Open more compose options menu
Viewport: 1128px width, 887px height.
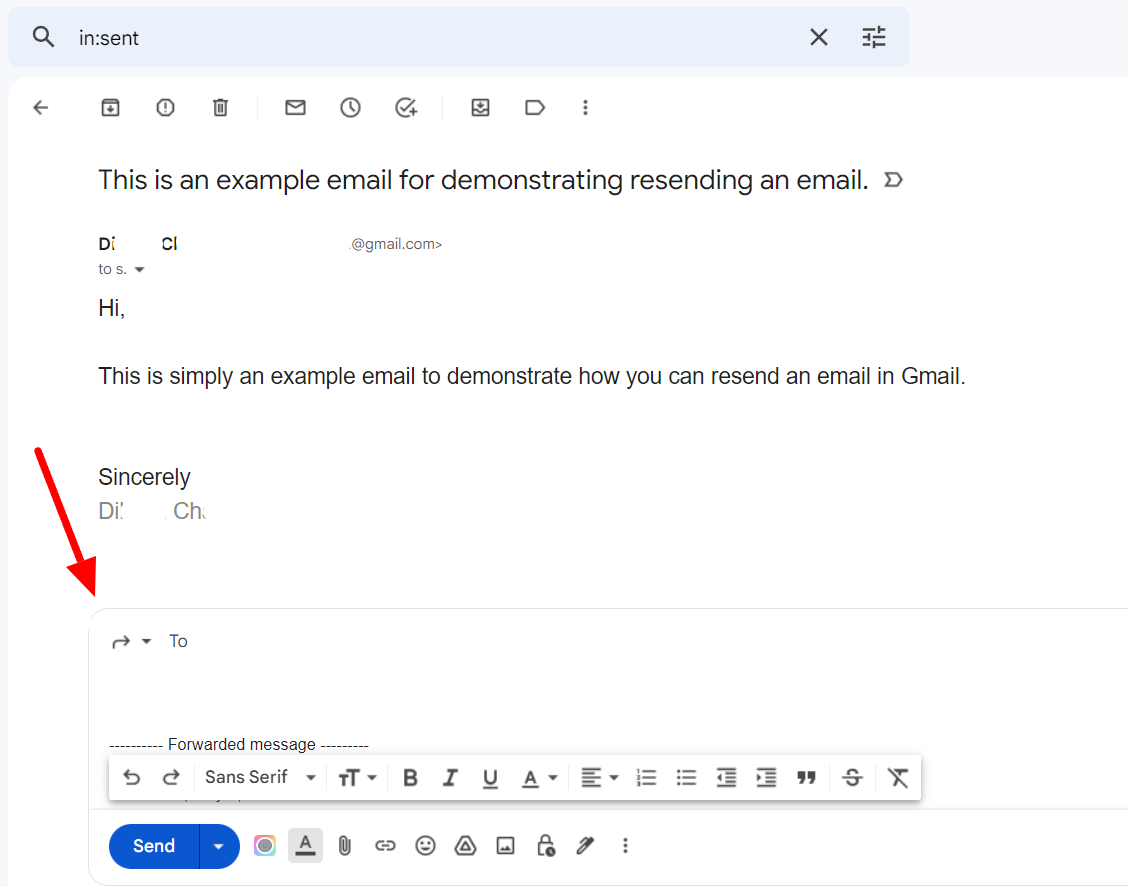pos(625,846)
